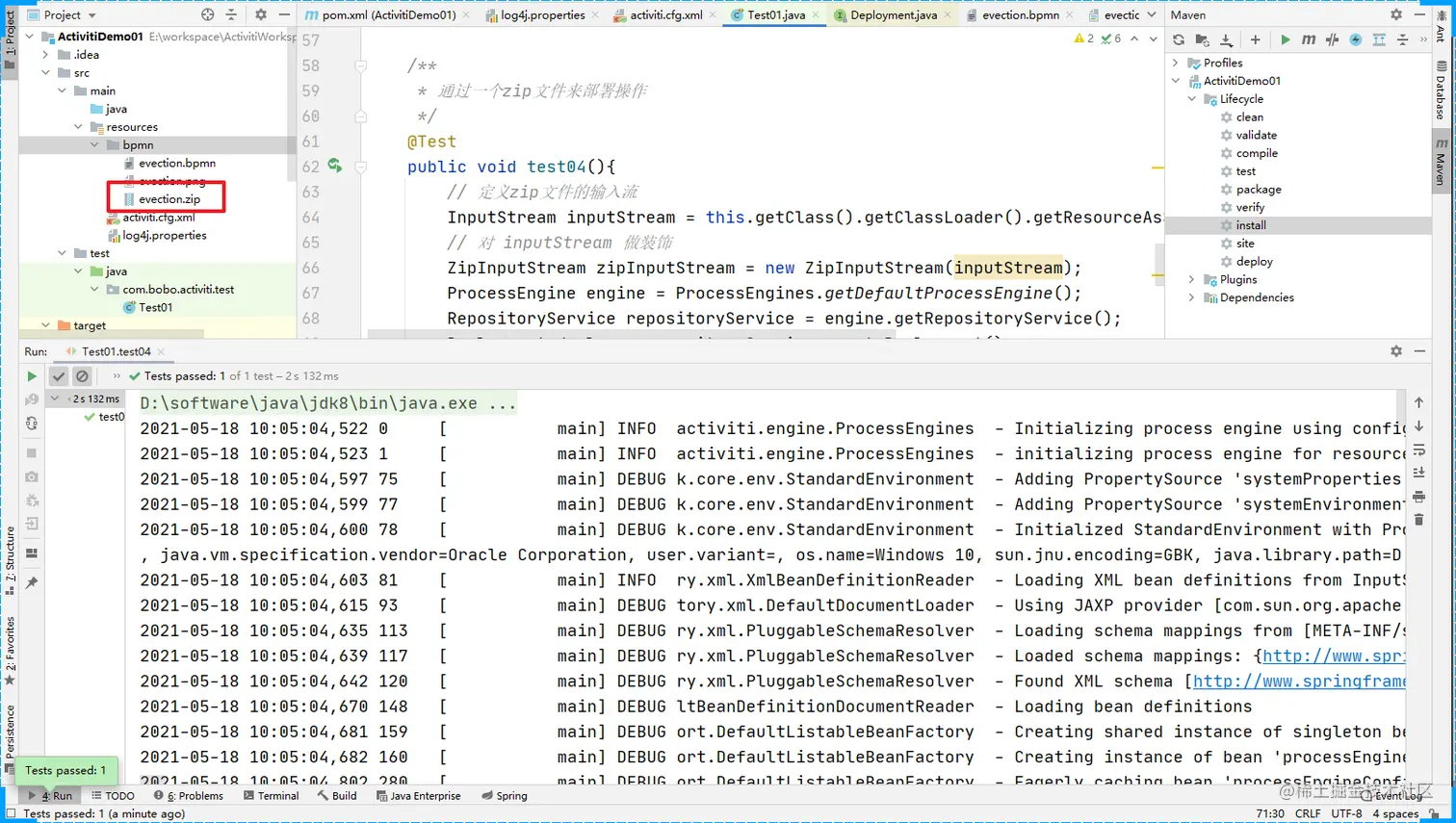Collapse the src folder in Project tree

coord(45,72)
